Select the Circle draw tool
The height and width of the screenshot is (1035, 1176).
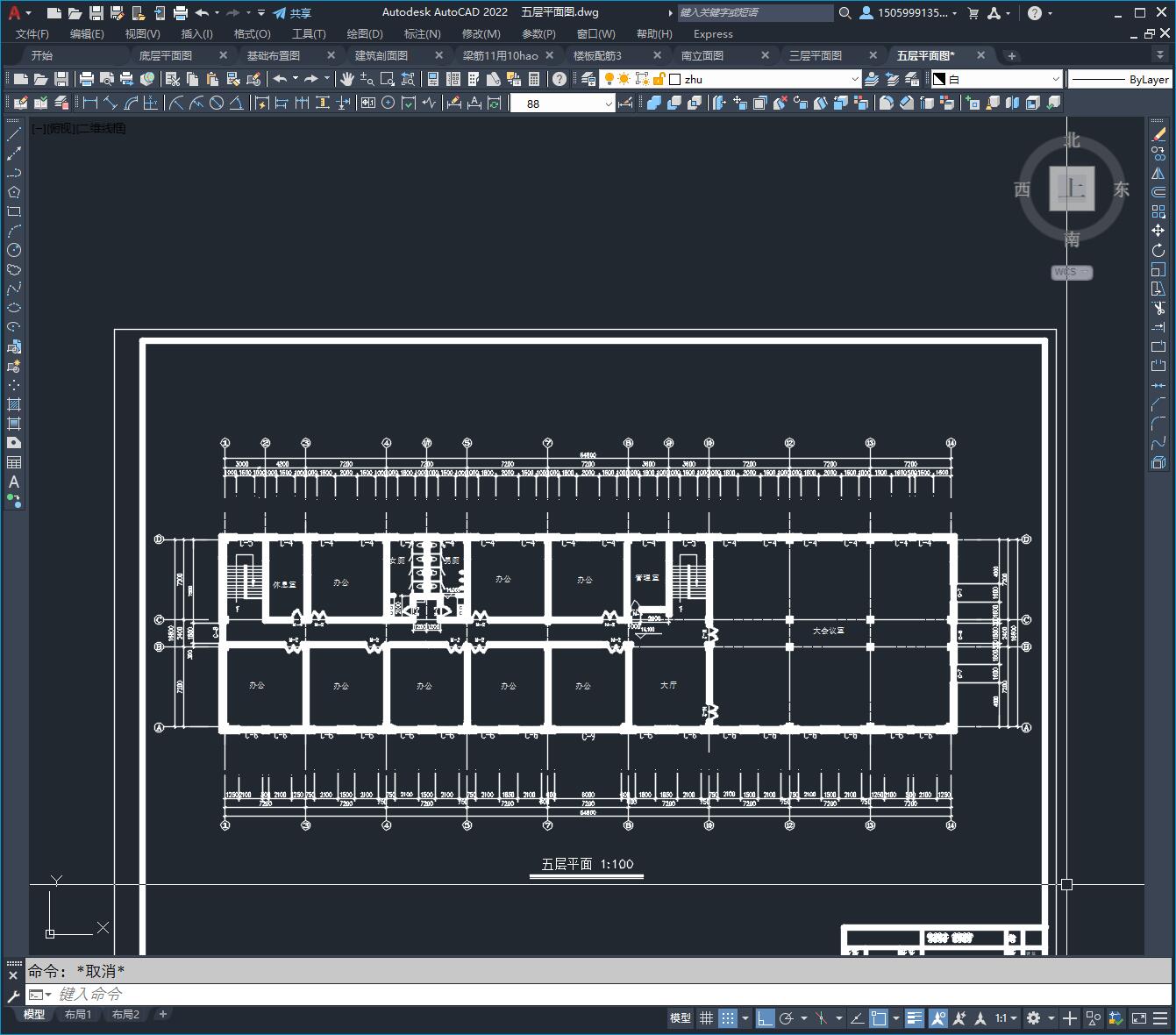tap(13, 250)
